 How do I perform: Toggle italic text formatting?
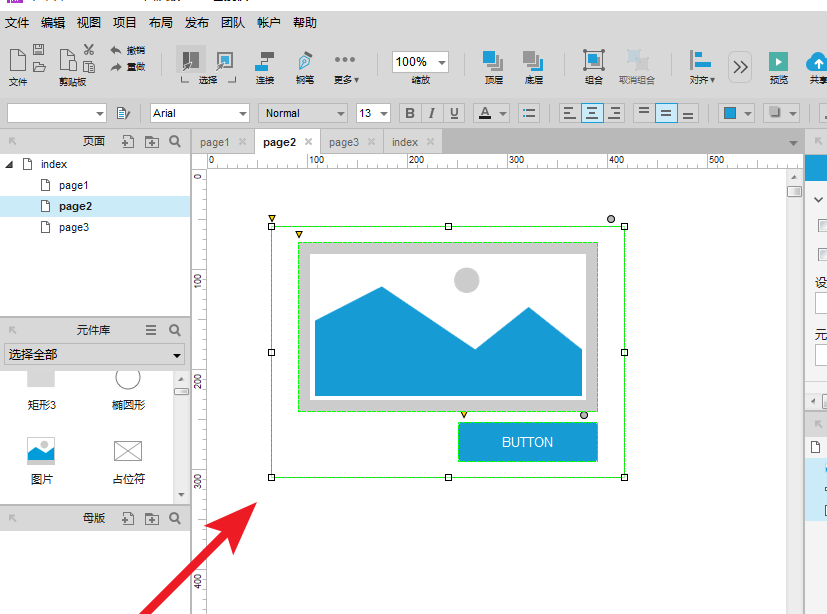pos(432,113)
